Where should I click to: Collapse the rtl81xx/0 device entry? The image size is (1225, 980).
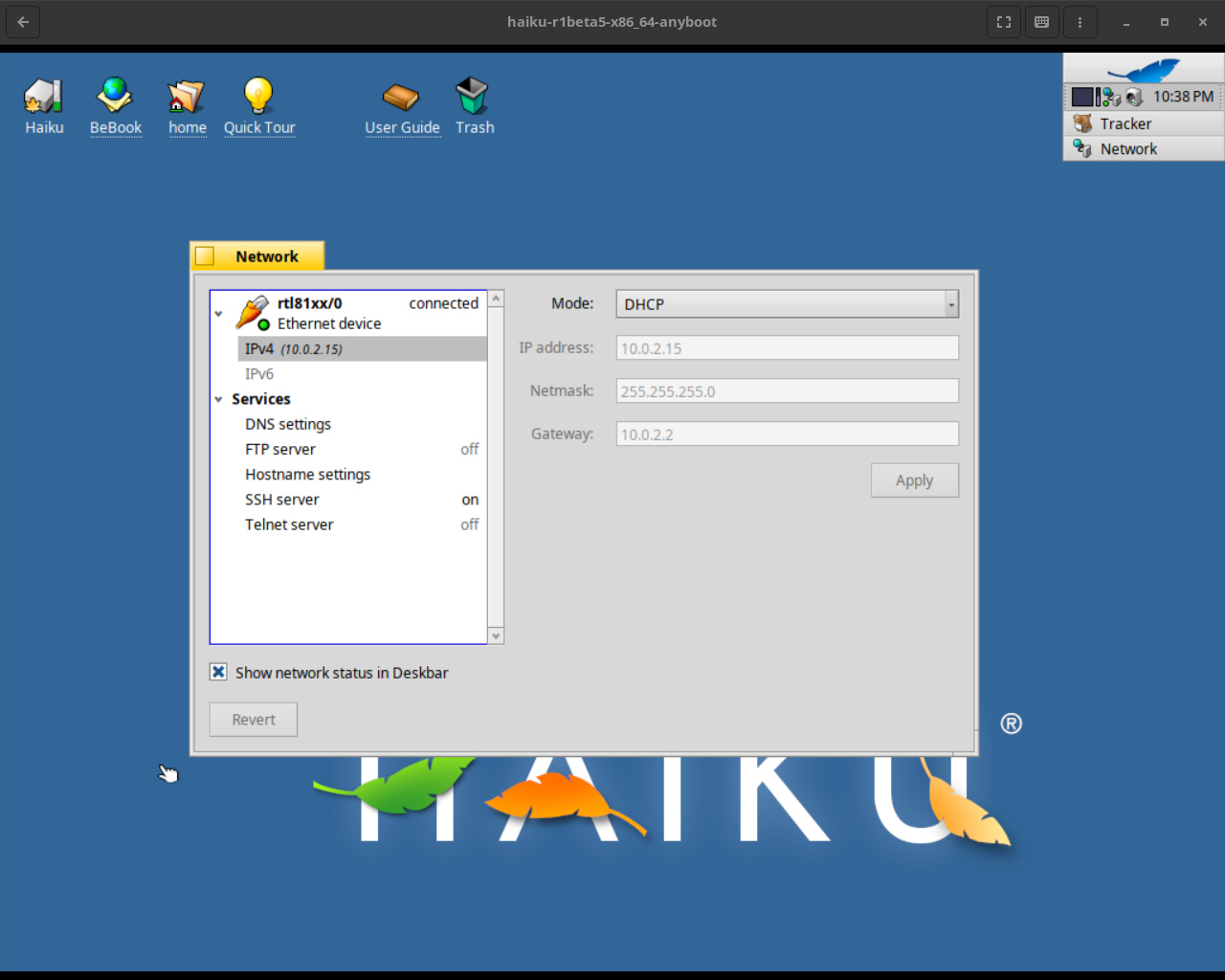tap(218, 313)
